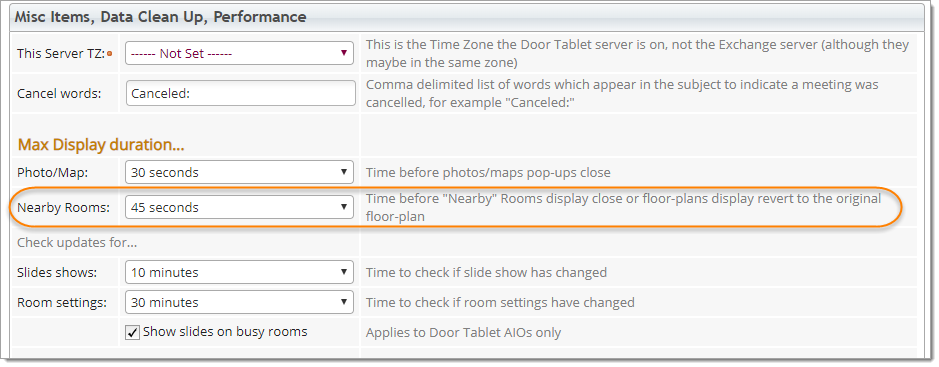Viewport: 939px width, 367px height.
Task: Open the Photo/Map duration dropdown
Action: pos(239,172)
